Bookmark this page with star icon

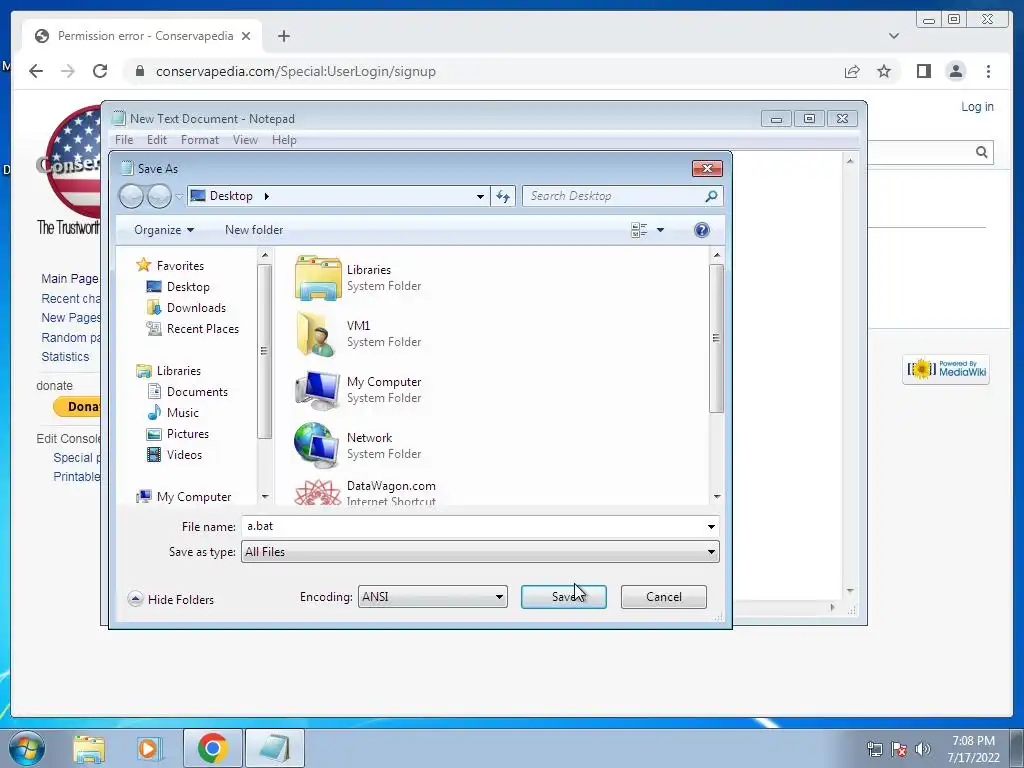coord(884,71)
